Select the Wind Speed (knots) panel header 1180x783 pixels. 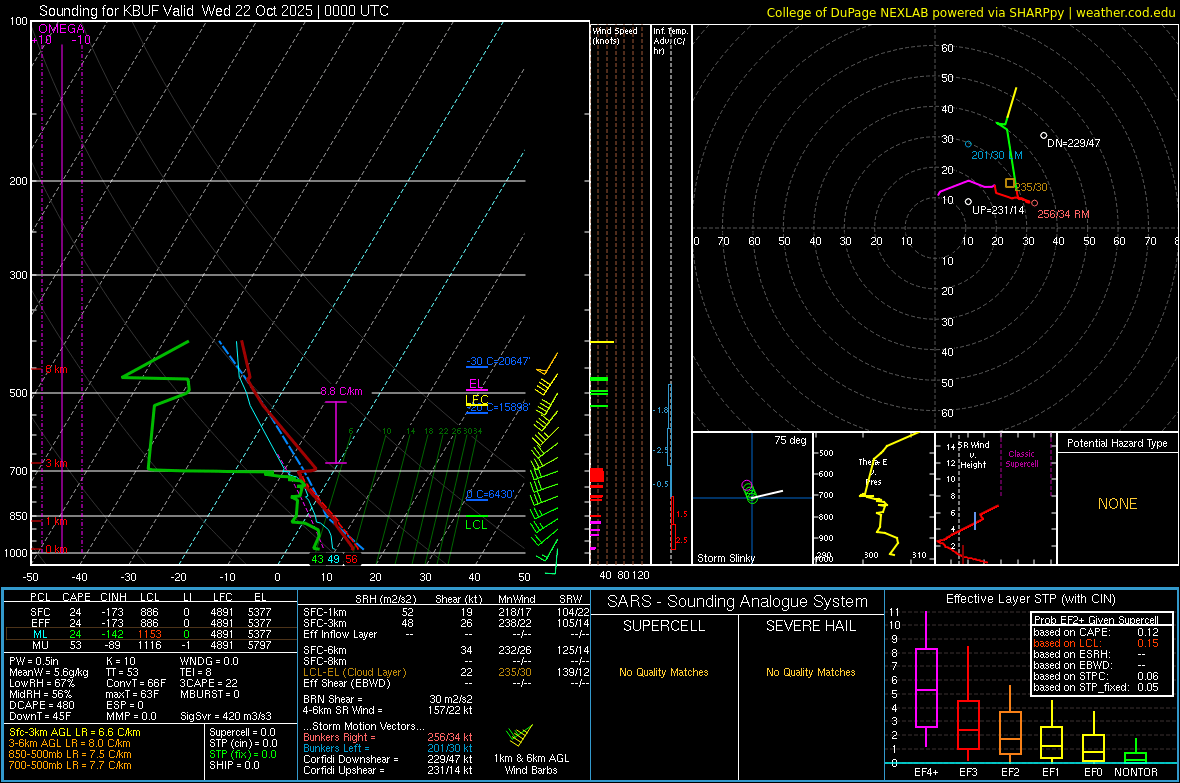[615, 35]
